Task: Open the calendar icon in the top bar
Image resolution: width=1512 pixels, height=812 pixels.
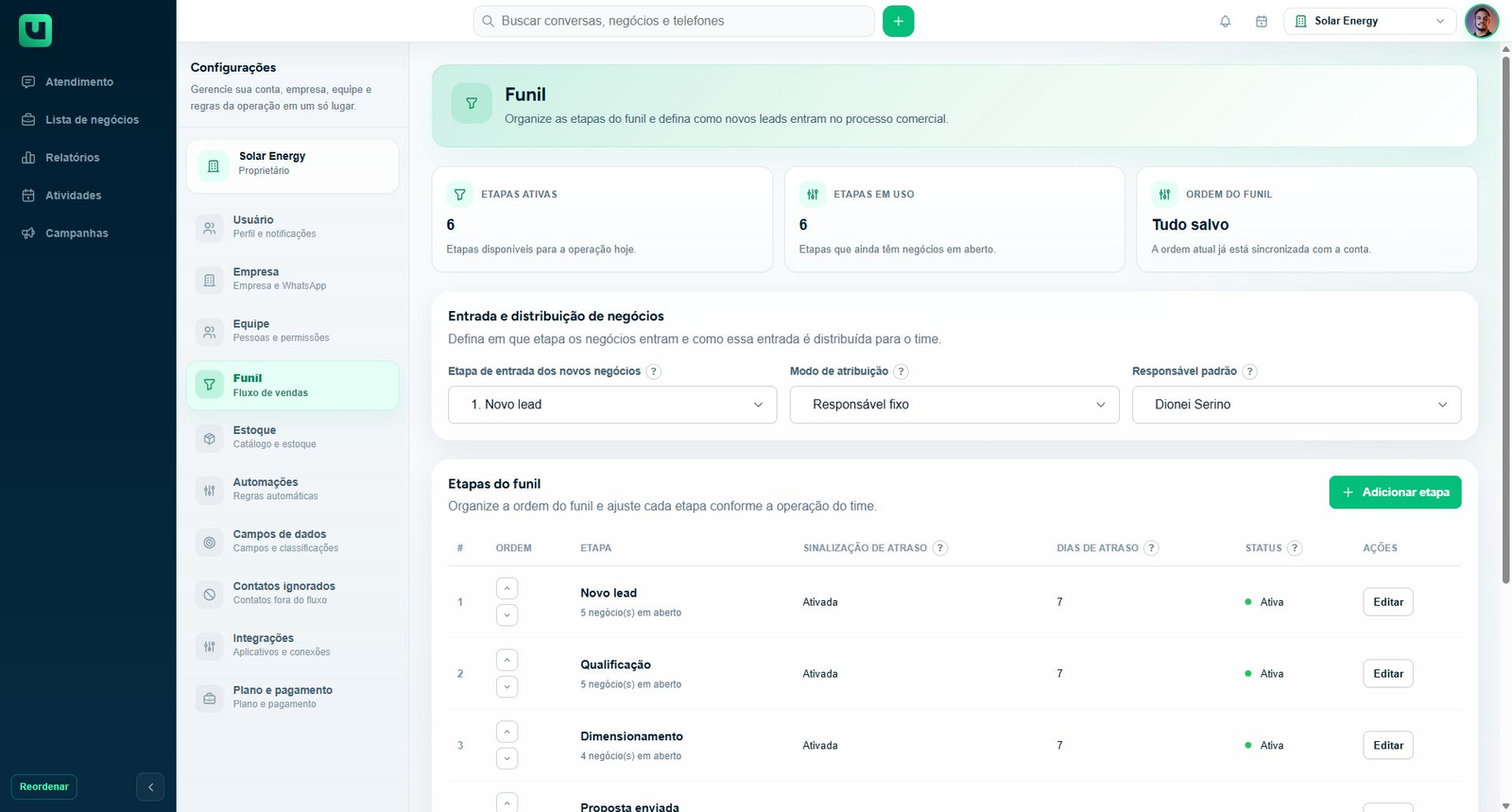Action: click(1262, 21)
